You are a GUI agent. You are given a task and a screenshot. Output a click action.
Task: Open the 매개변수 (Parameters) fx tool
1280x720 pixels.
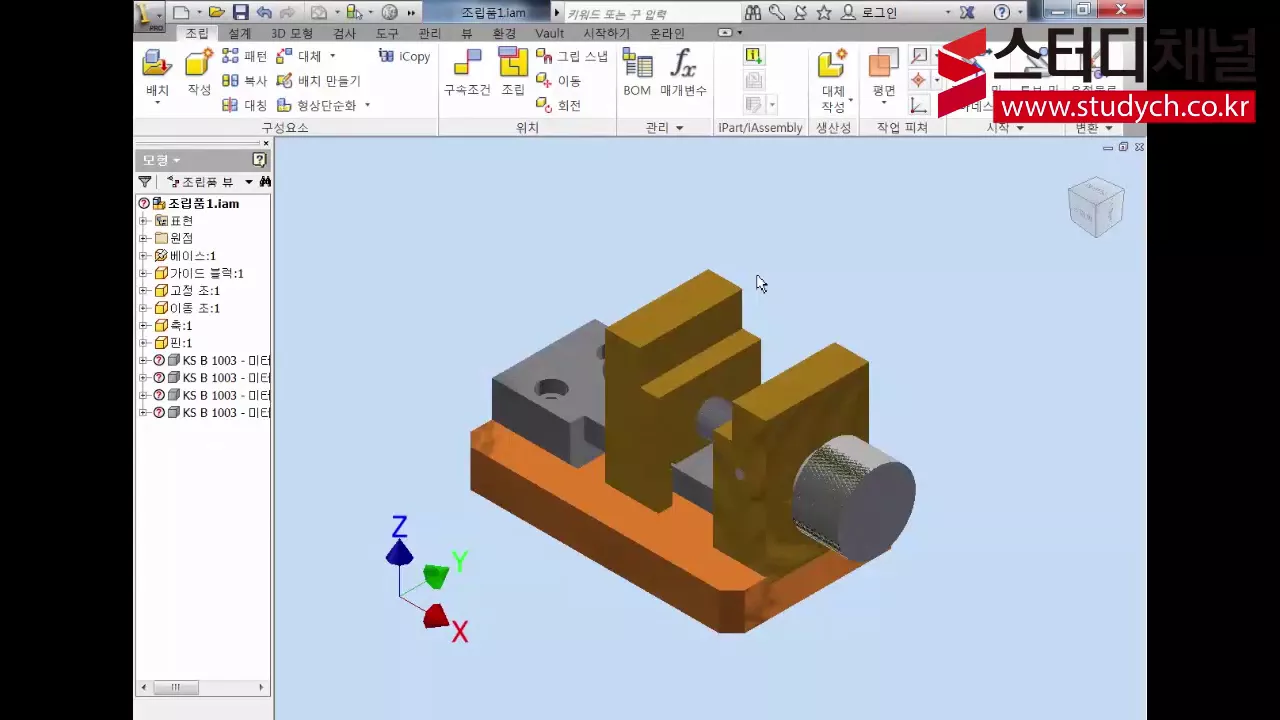coord(683,72)
